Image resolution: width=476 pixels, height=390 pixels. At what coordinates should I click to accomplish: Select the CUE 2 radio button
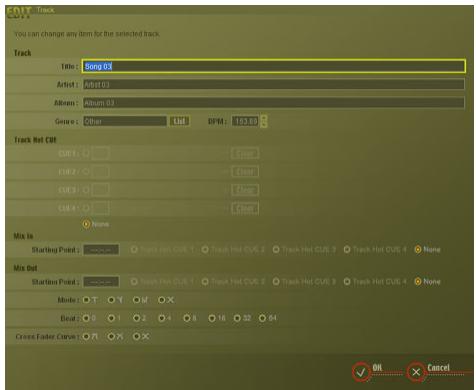(86, 171)
